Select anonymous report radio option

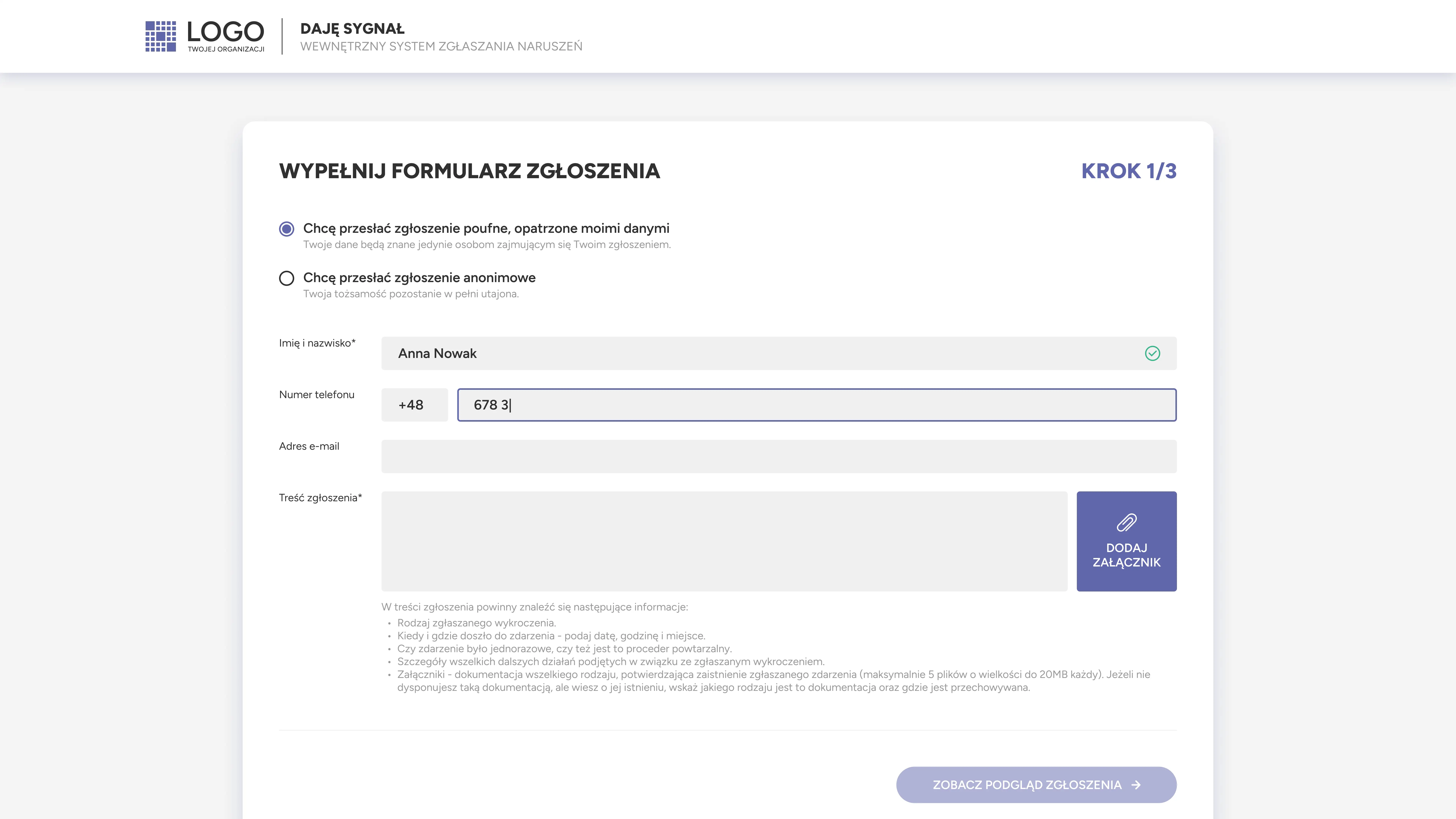point(287,278)
